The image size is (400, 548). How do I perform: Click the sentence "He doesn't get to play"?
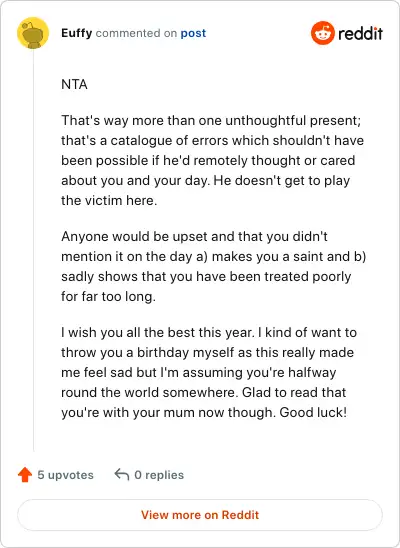point(282,180)
